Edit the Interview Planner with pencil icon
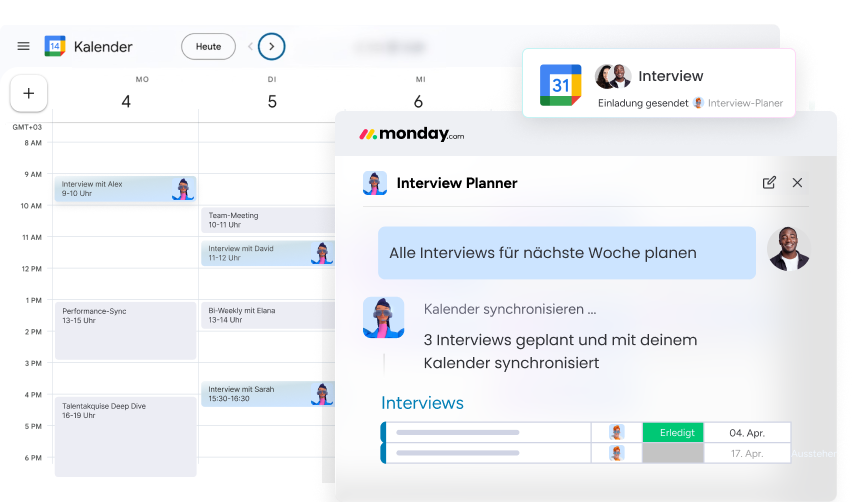 point(769,183)
